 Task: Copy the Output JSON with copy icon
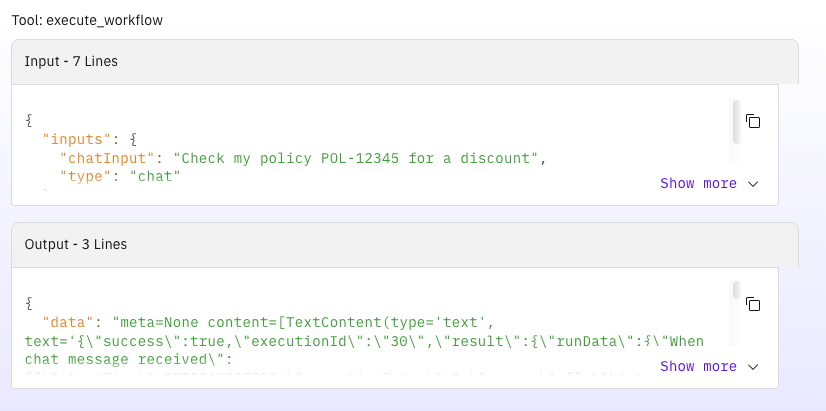(x=754, y=304)
